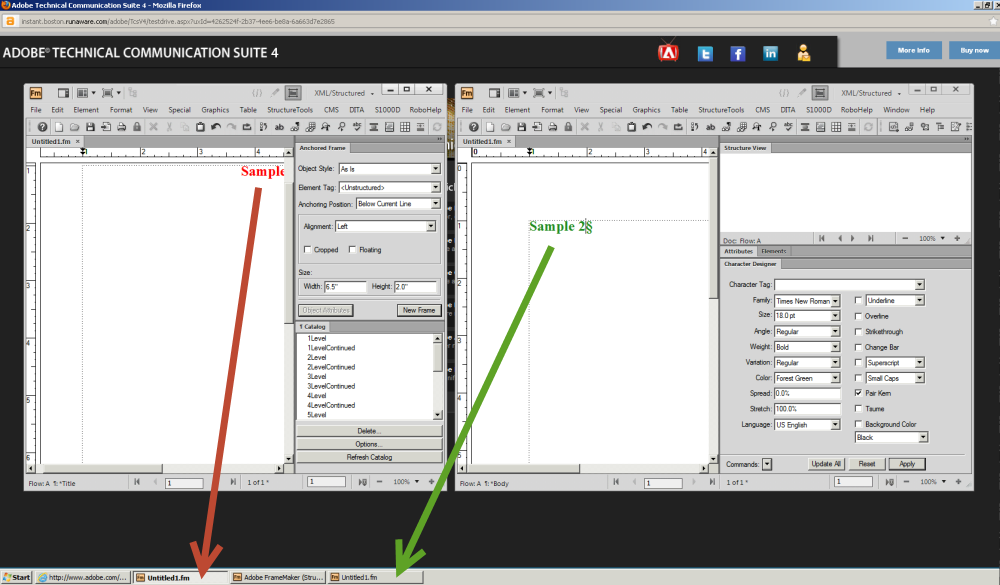Screen dimensions: 1000x585
Task: Open Graphics menu in left window
Action: coord(215,110)
